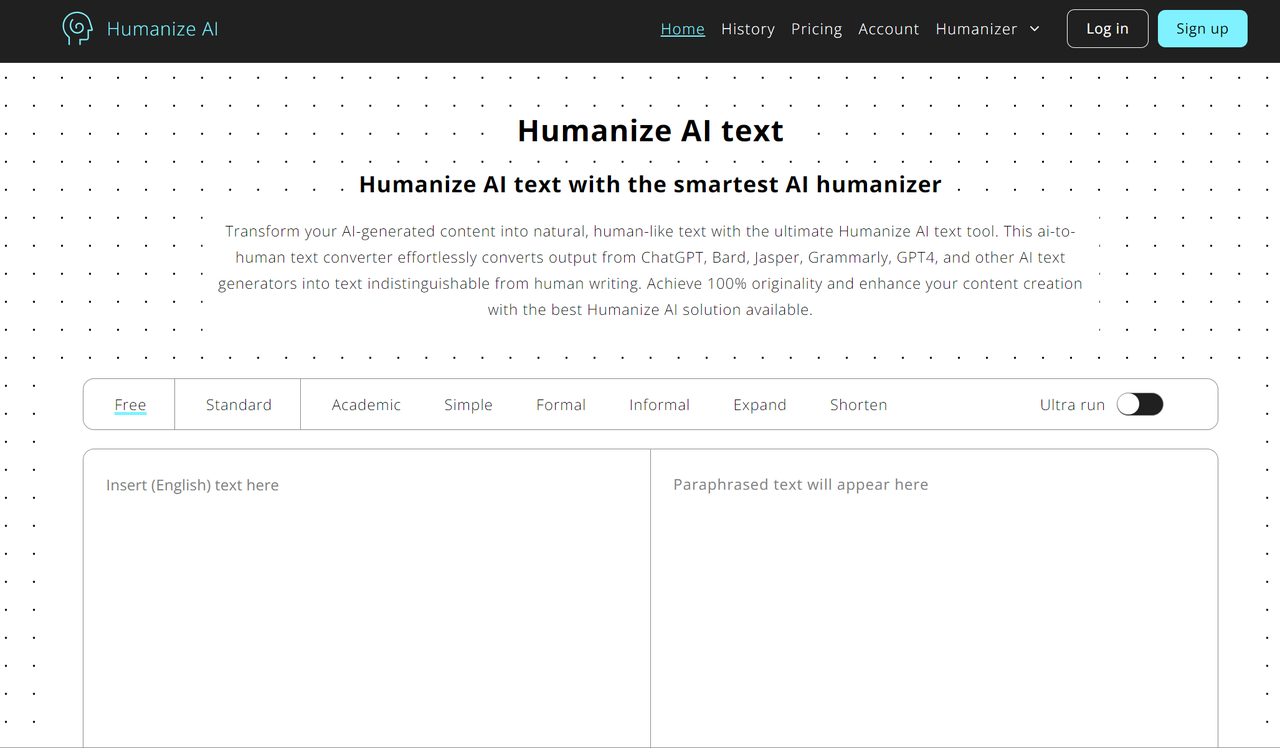Open the Humanize AI brand name link
This screenshot has height=748, width=1280.
[x=162, y=29]
